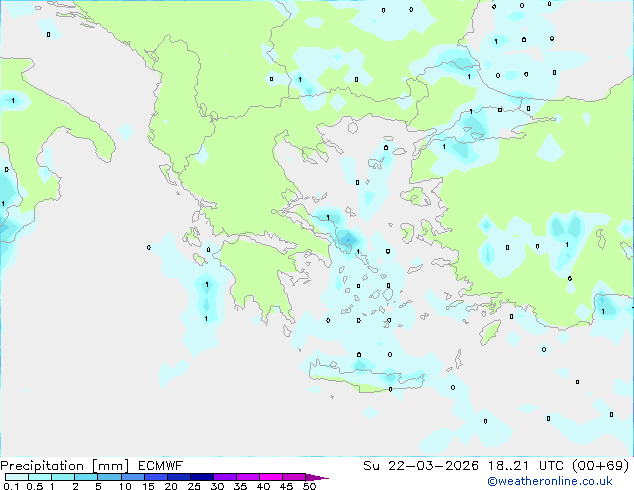Click the over-50 arrow tip of legend
This screenshot has height=490, width=634.
coord(317,477)
